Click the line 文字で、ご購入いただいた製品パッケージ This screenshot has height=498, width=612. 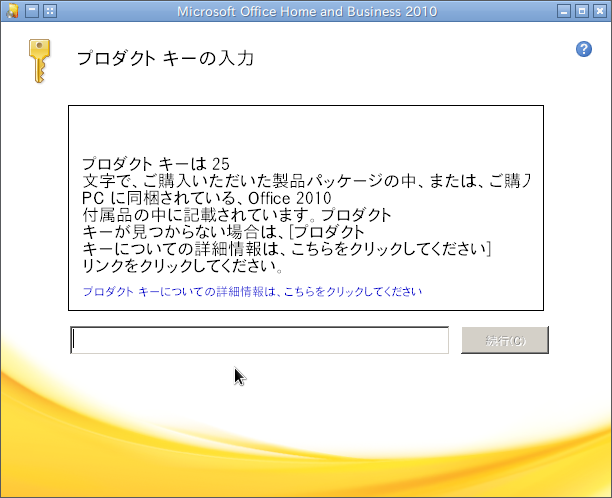[306, 181]
